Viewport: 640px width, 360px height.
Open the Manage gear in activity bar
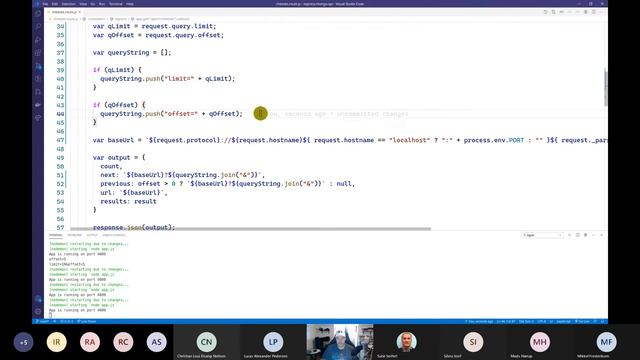[38, 311]
